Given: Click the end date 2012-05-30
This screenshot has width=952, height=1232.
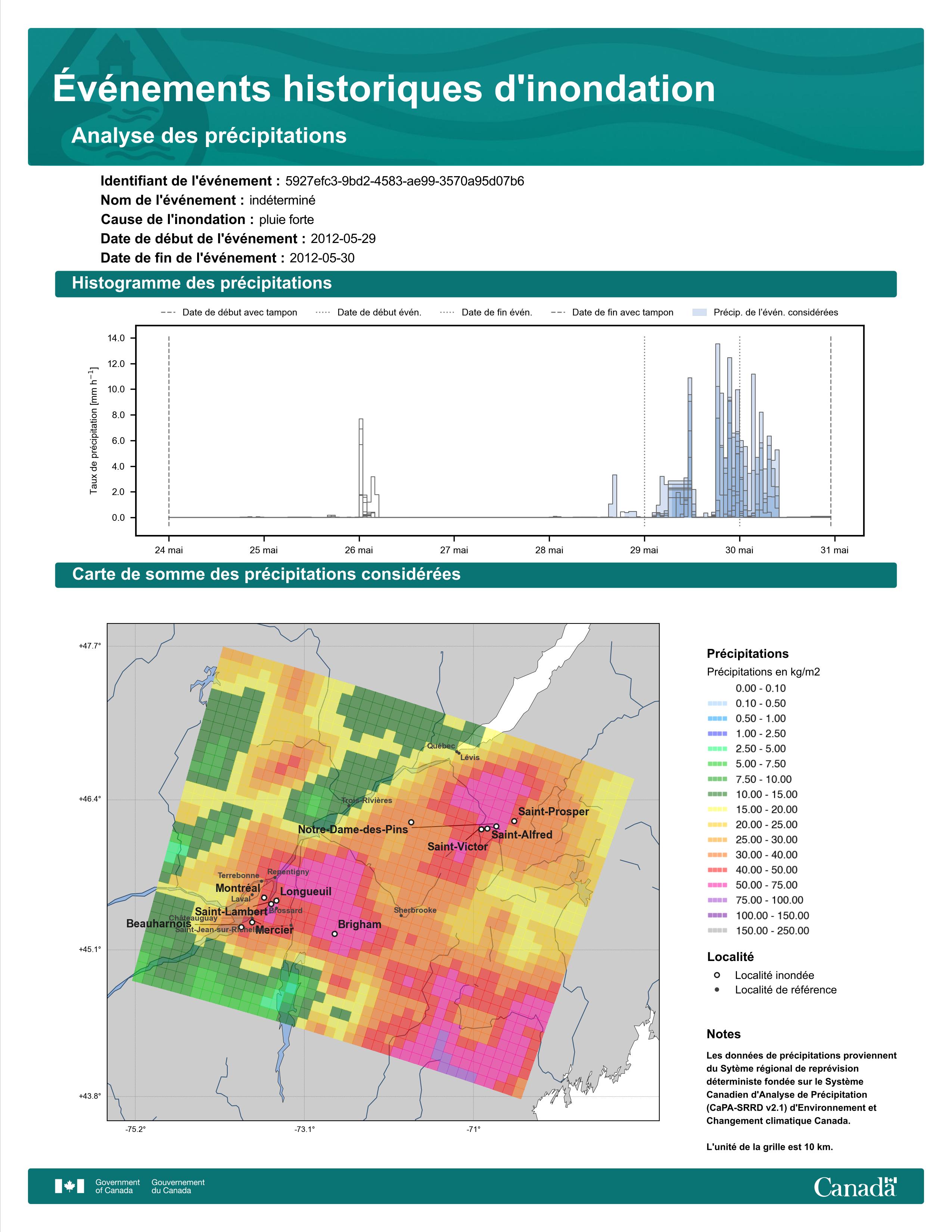Looking at the screenshot, I should click(x=322, y=258).
